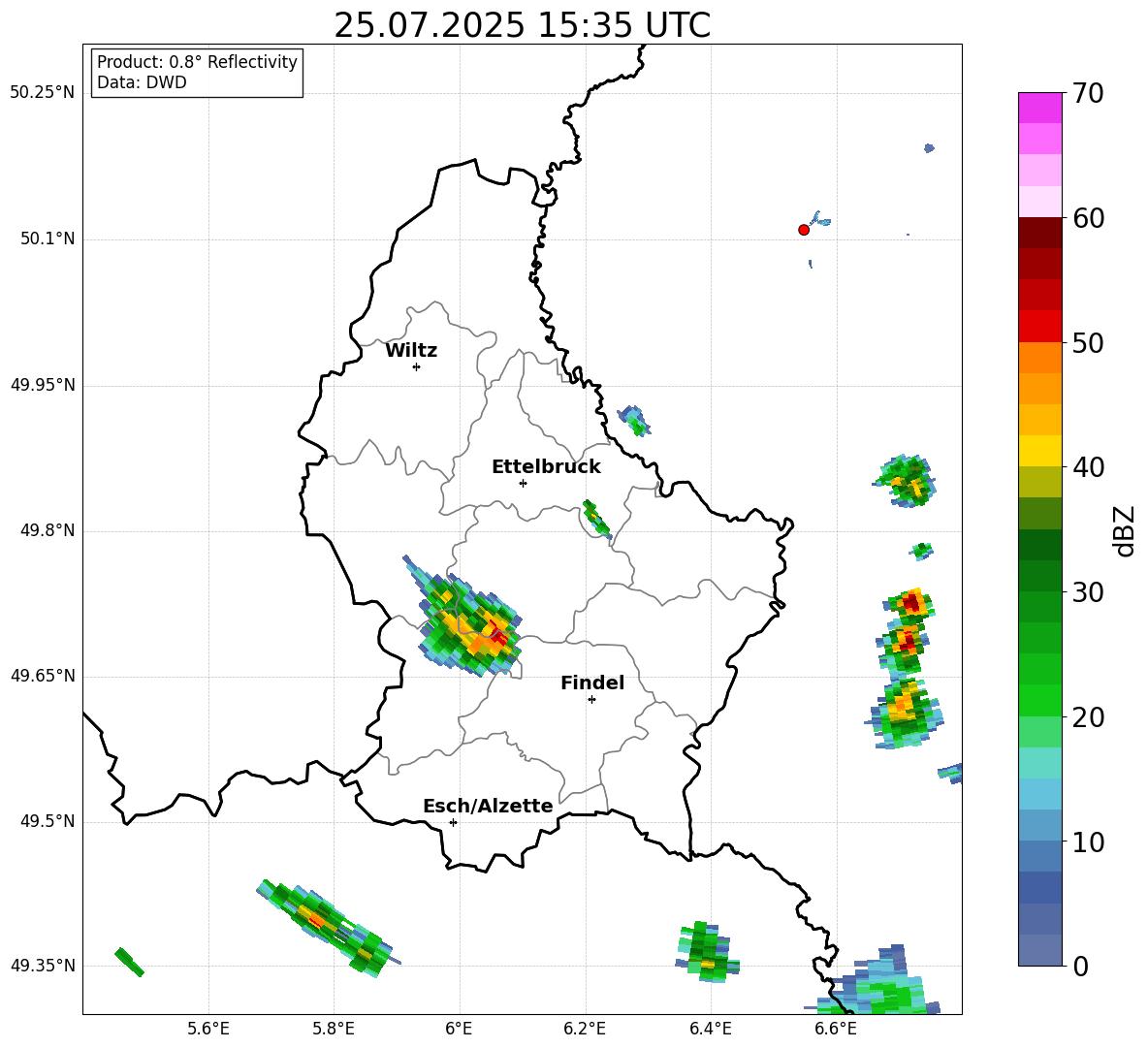This screenshot has height=1048, width=1148.
Task: Click the colorbar value 0
Action: click(1080, 966)
